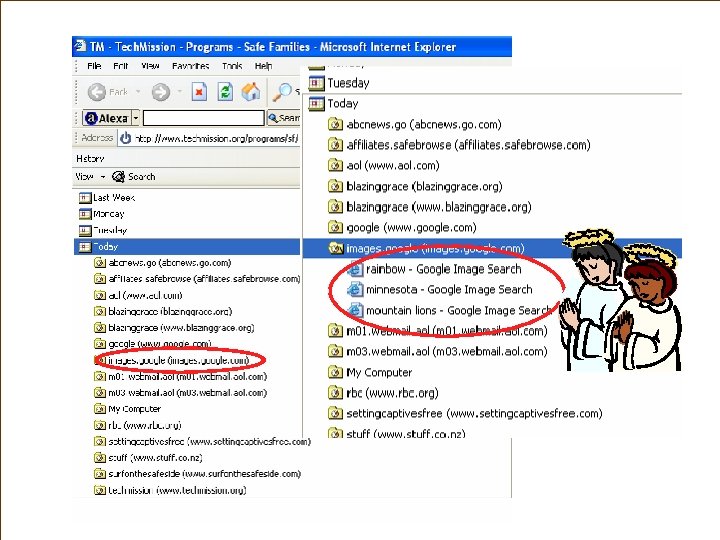Open stuff (www.stuff.co.nz) in left history
This screenshot has height=540, width=720.
[x=148, y=458]
